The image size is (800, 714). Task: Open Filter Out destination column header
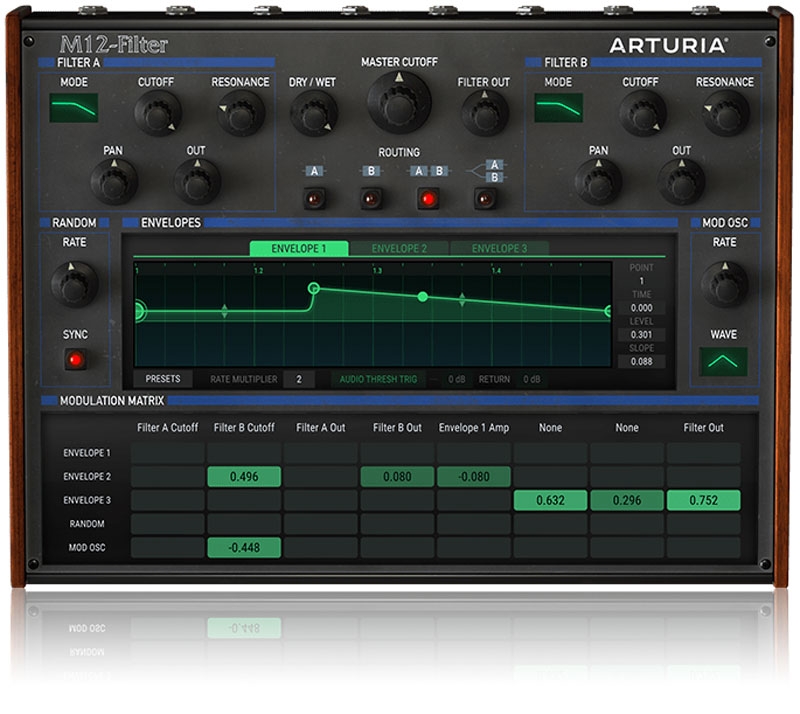703,428
